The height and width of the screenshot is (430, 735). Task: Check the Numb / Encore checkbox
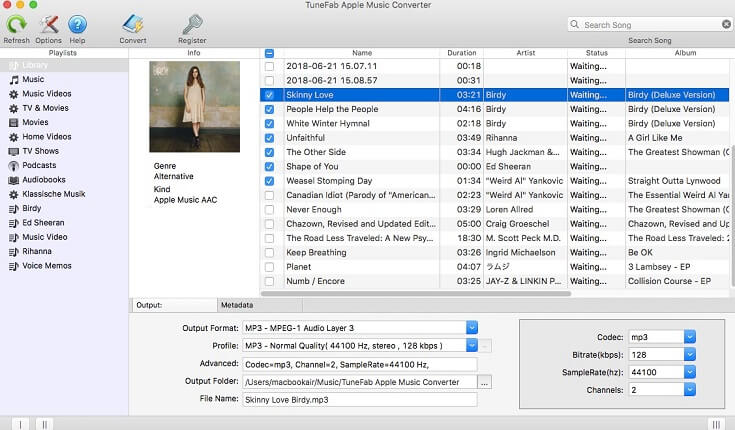269,281
